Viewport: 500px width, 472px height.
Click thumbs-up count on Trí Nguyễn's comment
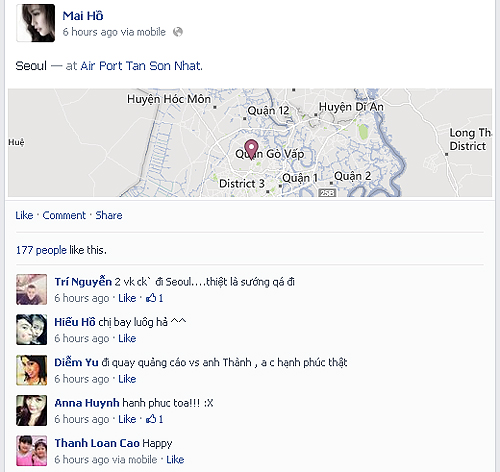(155, 298)
